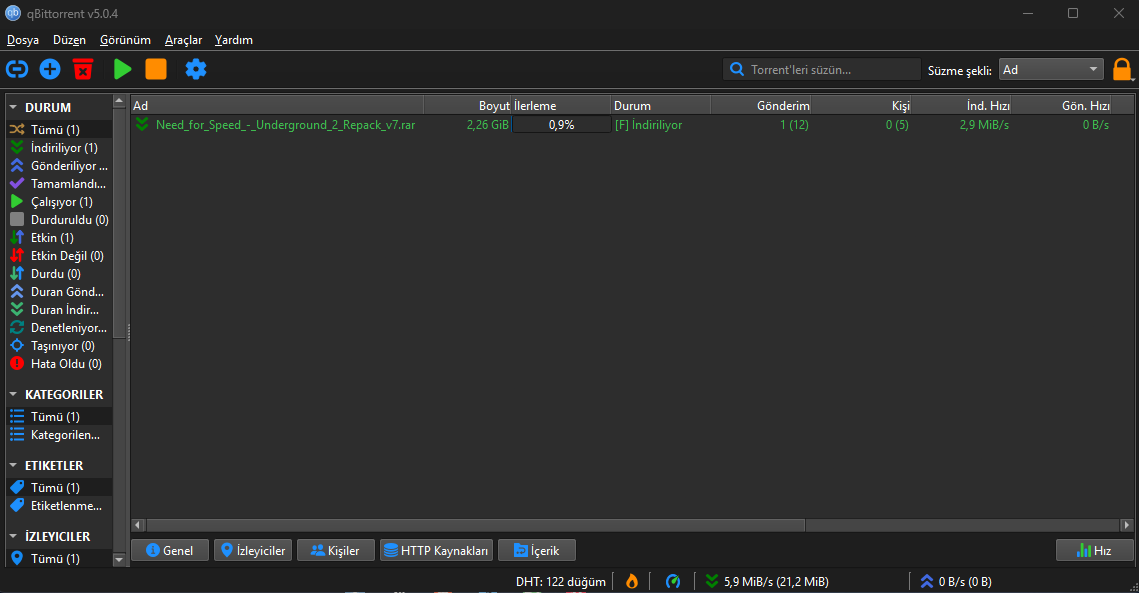Select the Hata Oldu (0) filter
This screenshot has height=593, width=1139.
click(60, 363)
